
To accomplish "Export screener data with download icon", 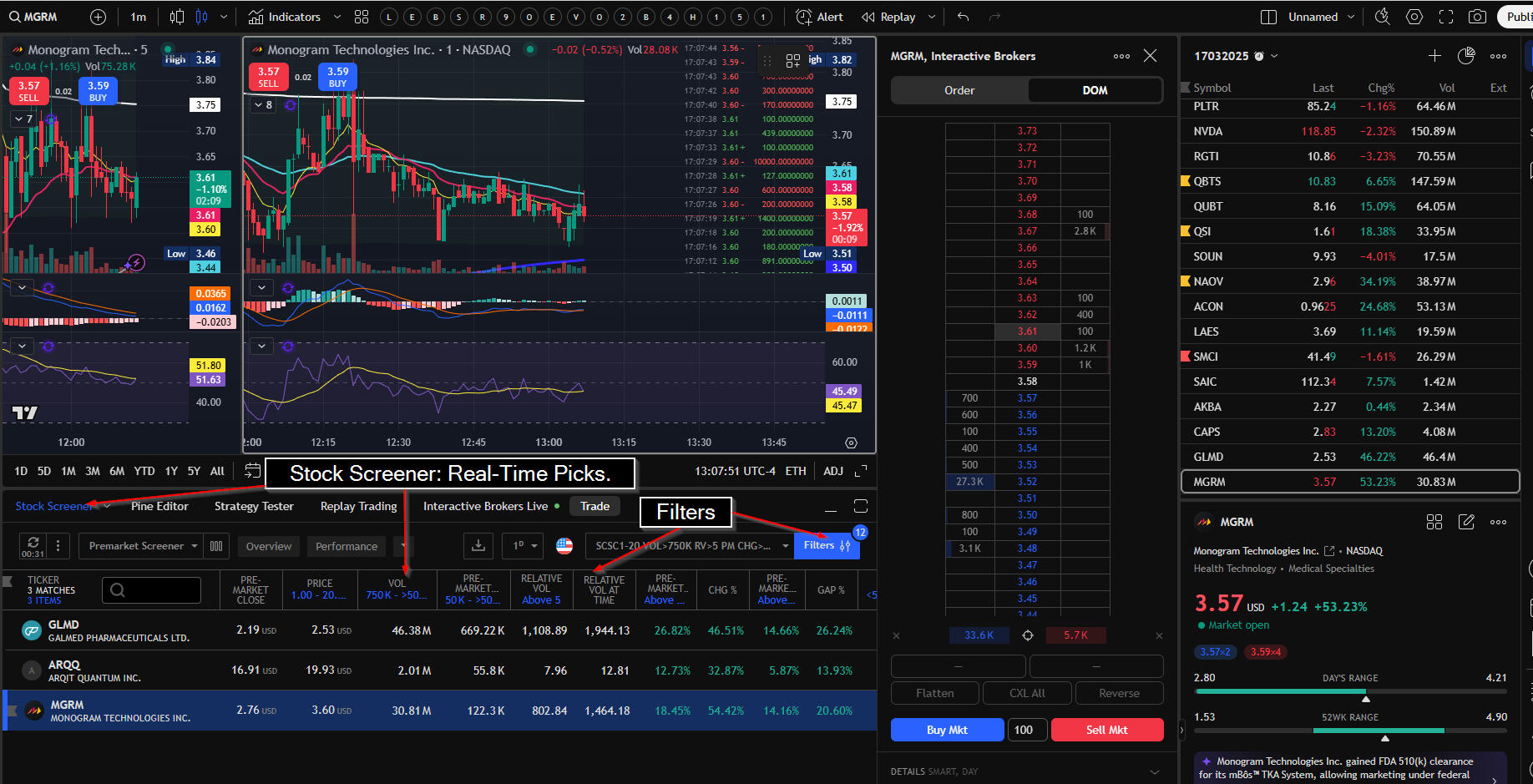I will click(478, 546).
